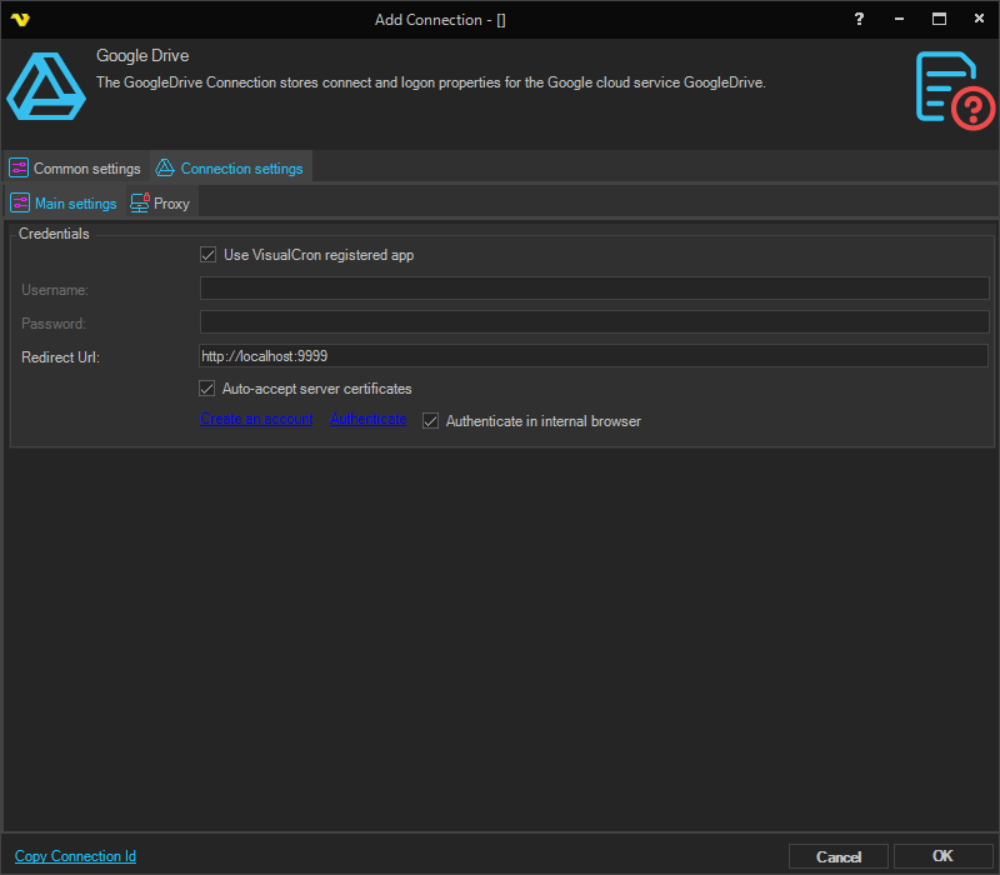Disable Auto-accept server certificates
This screenshot has width=1000, height=875.
pyautogui.click(x=208, y=388)
